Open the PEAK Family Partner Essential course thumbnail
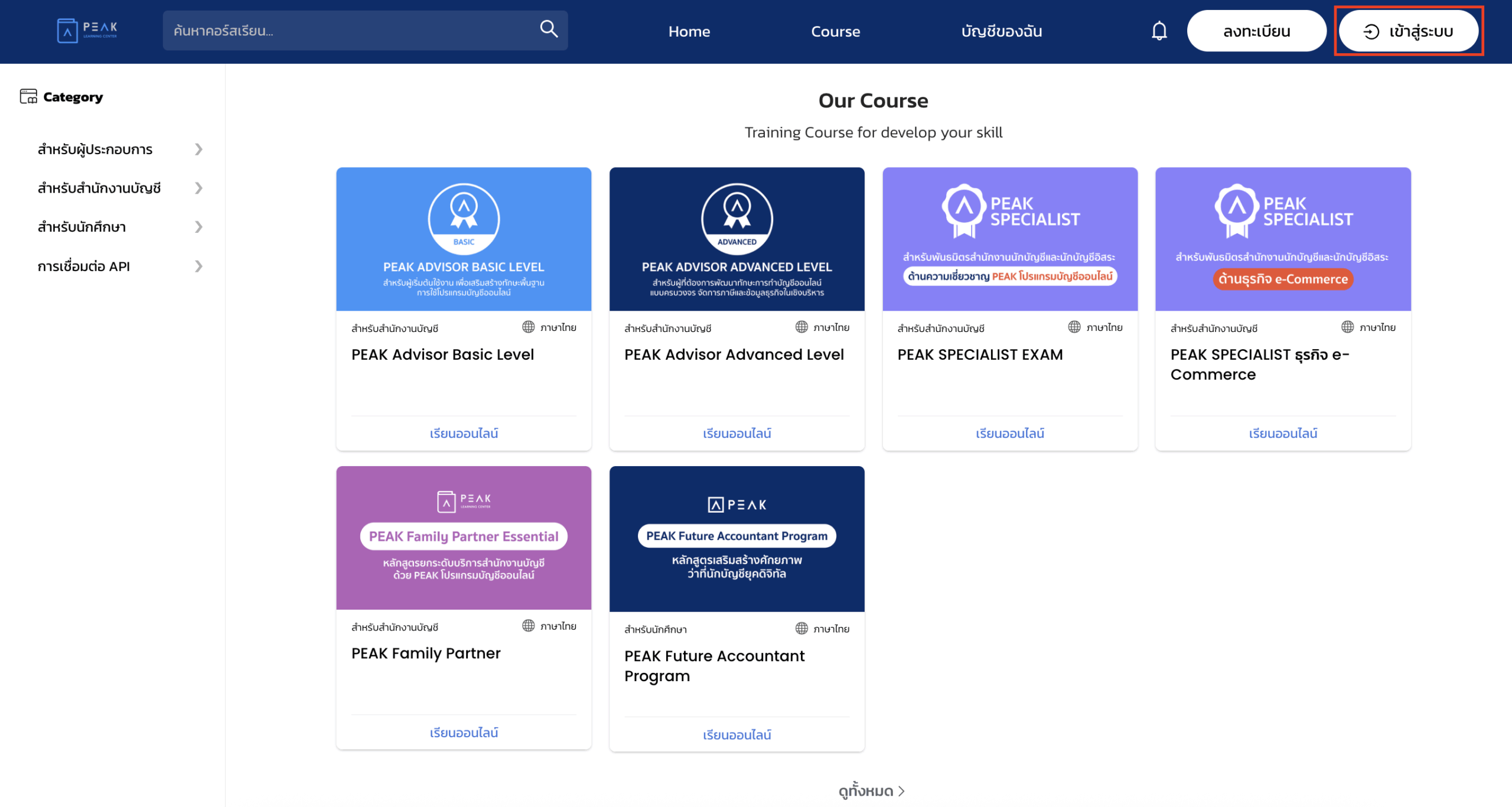 [x=464, y=537]
